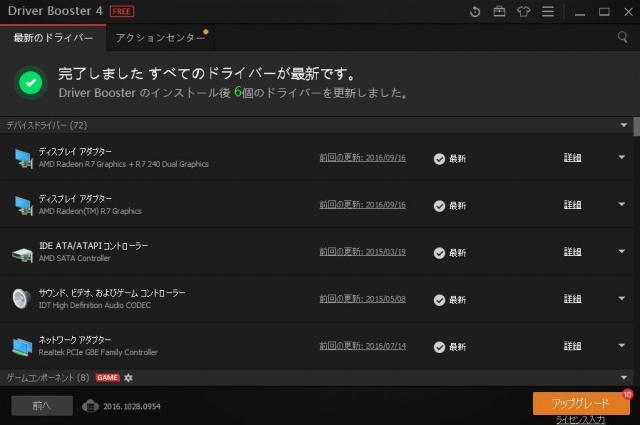Expand the ゲームコンポーネント (8) section

pyautogui.click(x=624, y=378)
